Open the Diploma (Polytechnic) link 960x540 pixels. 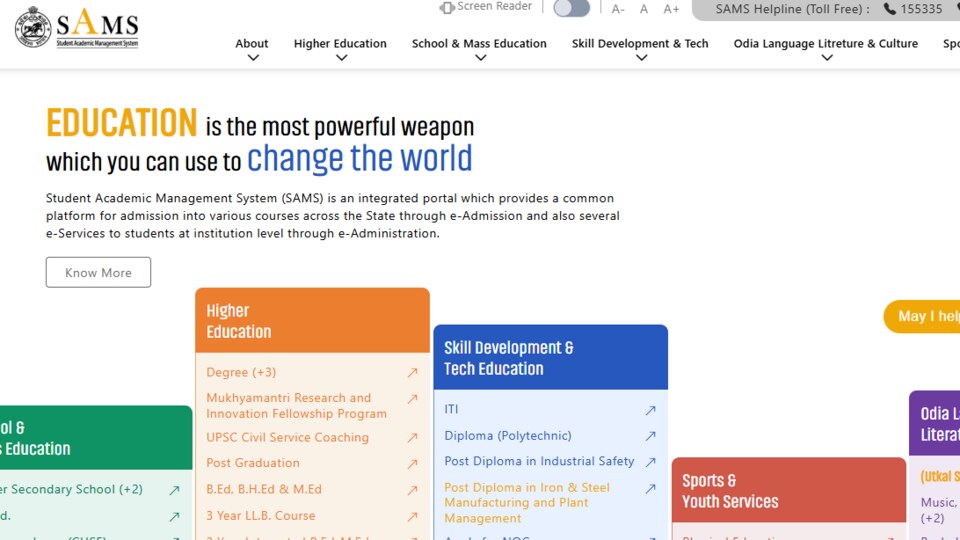pyautogui.click(x=508, y=435)
